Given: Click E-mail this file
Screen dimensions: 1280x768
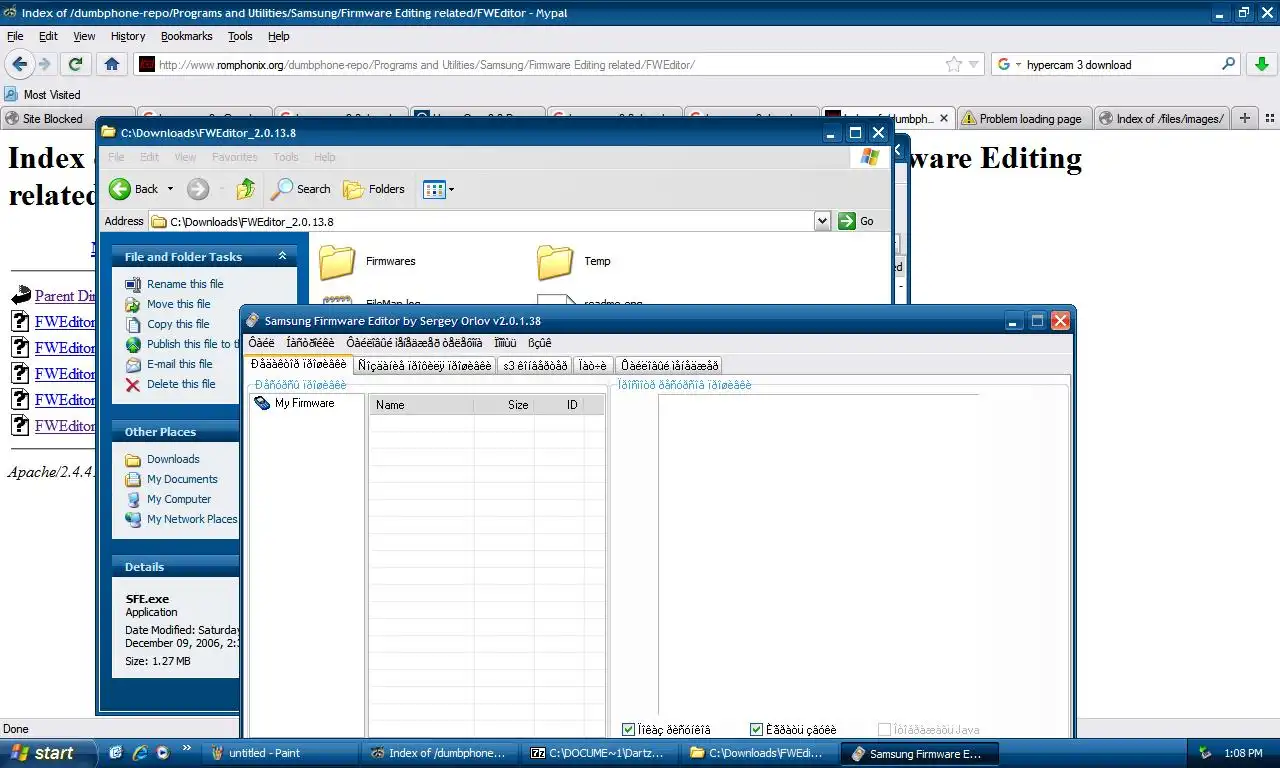Looking at the screenshot, I should pos(180,364).
